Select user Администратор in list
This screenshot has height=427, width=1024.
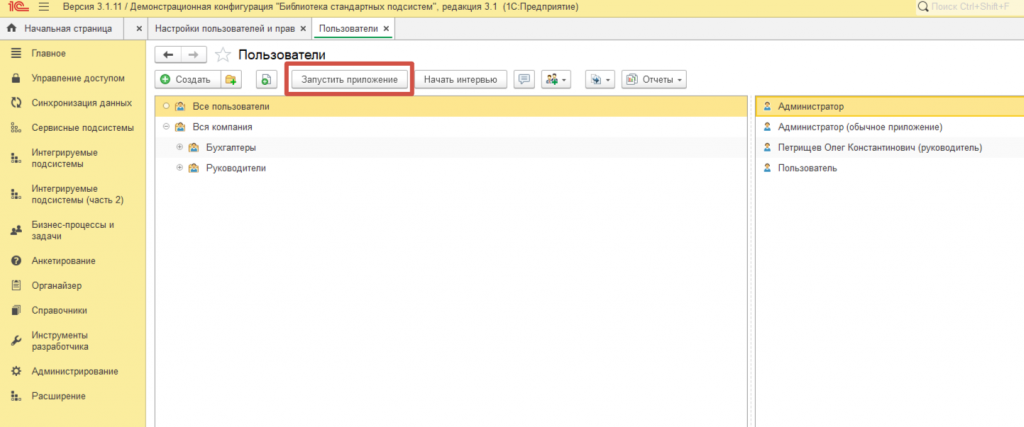point(889,106)
